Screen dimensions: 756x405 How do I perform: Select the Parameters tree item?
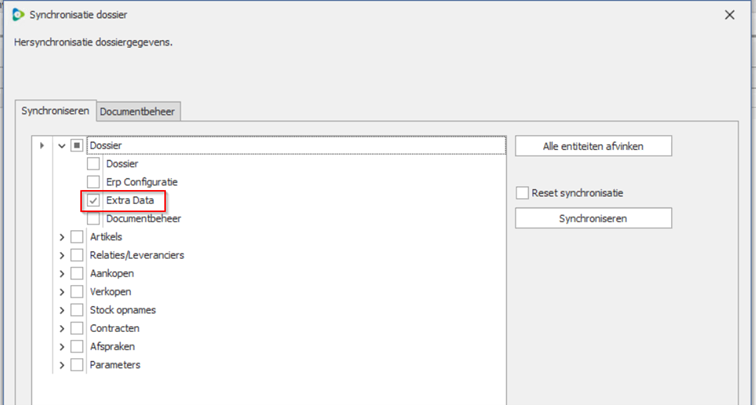tap(114, 365)
